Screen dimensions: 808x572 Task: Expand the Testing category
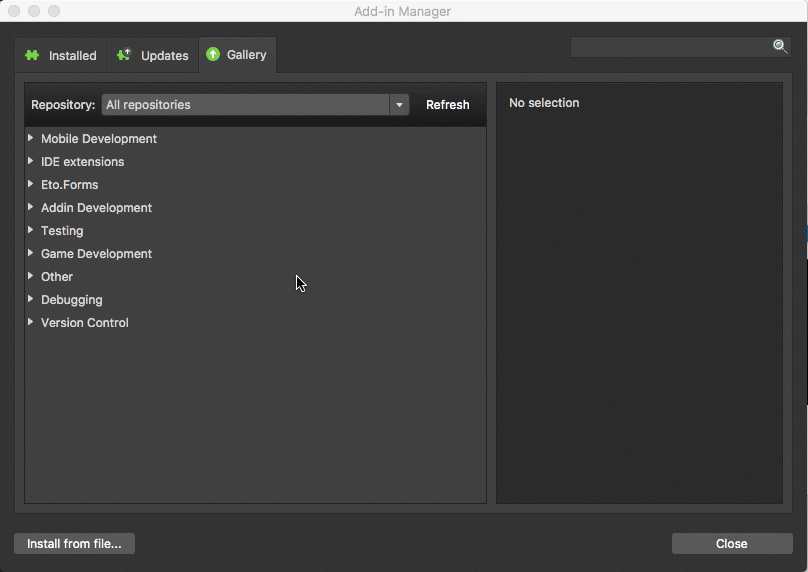click(30, 230)
